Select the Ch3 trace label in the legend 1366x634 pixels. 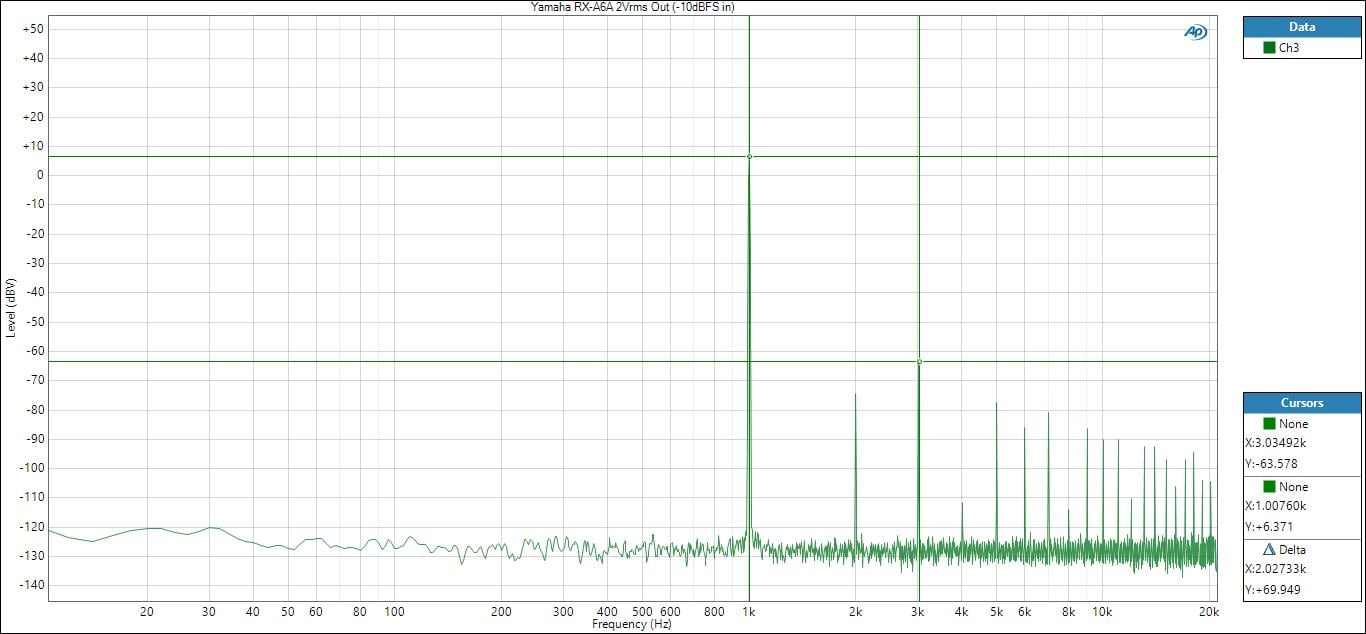(x=1289, y=48)
